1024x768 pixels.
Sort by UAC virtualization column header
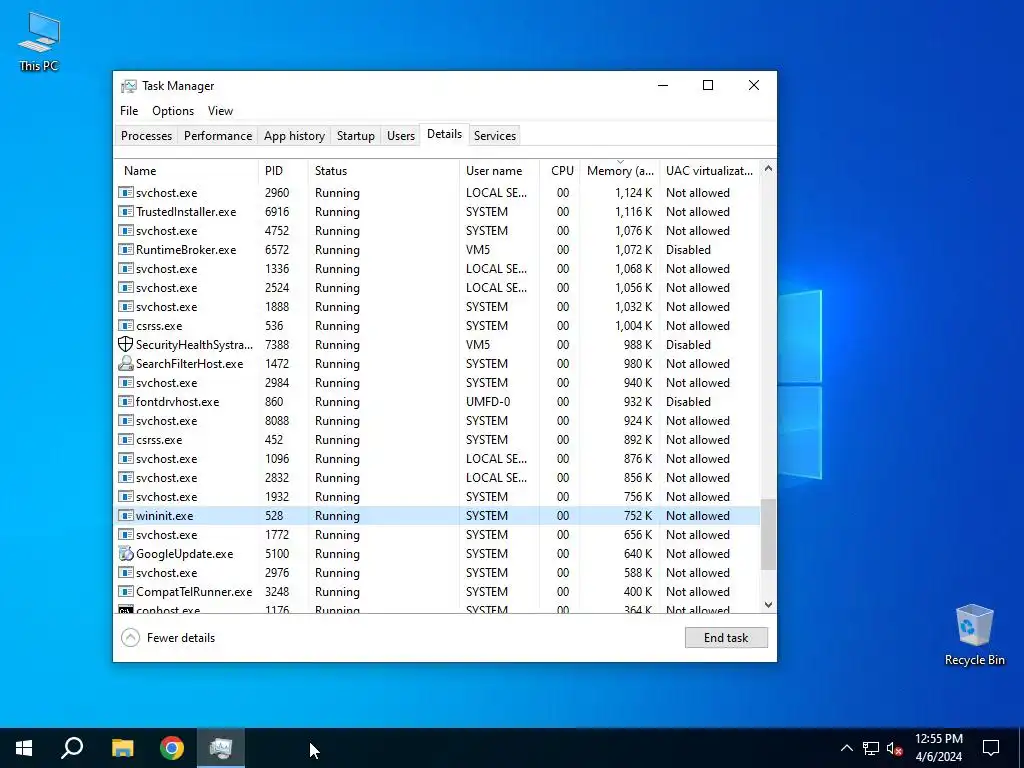point(710,170)
